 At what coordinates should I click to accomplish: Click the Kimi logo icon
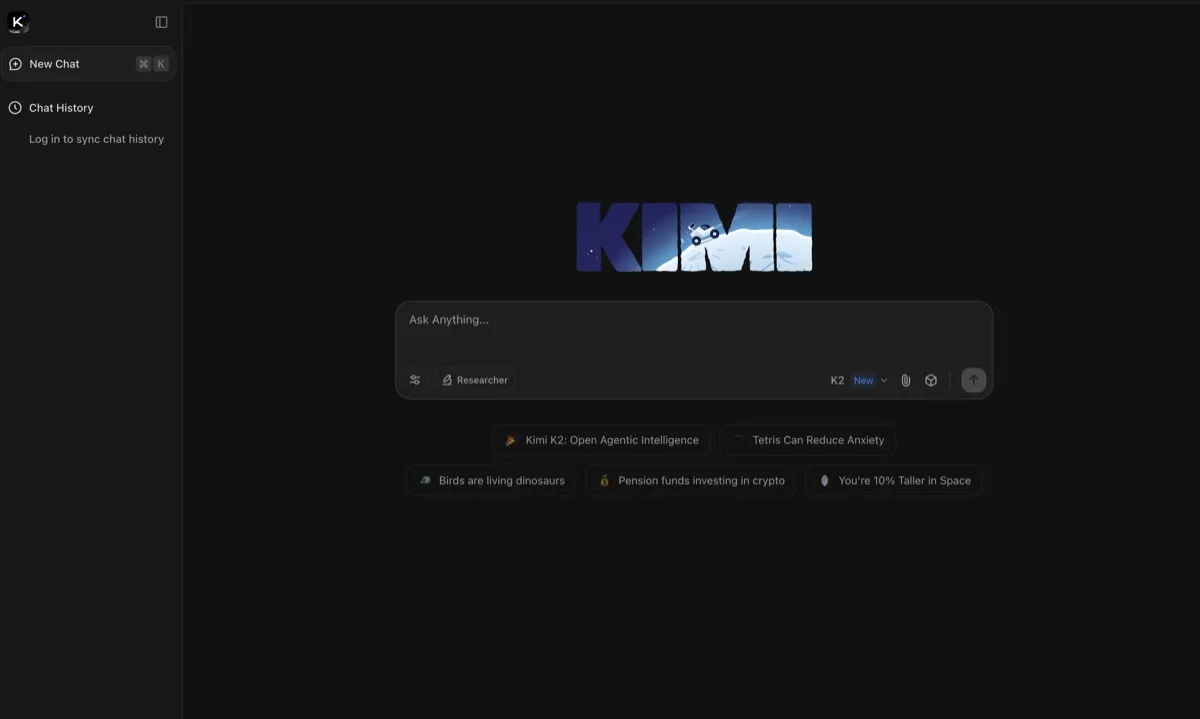tap(17, 21)
